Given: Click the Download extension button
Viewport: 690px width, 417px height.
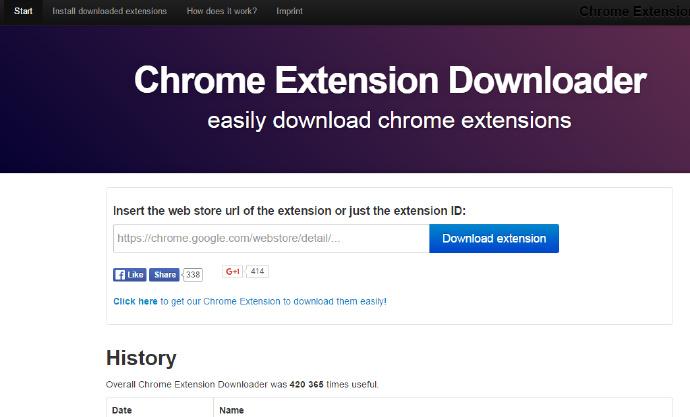Looking at the screenshot, I should (494, 238).
